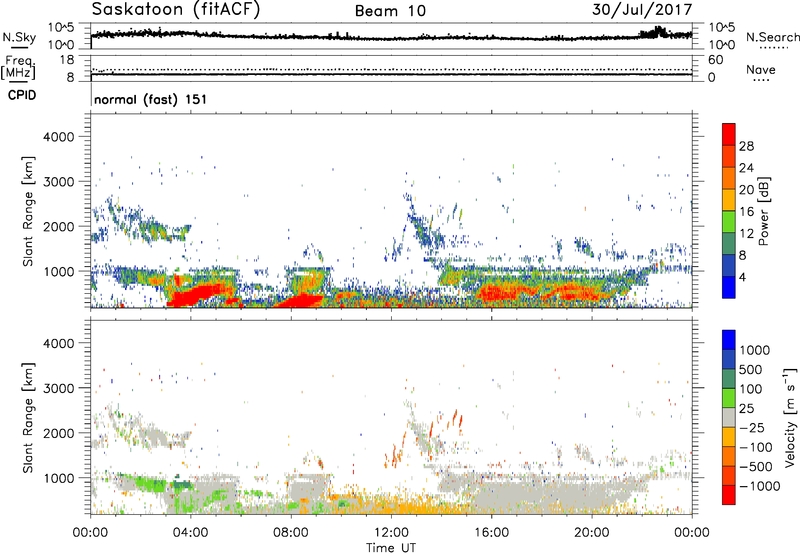This screenshot has width=800, height=554.
Task: Click the normal (fast) 151 text
Action: point(151,99)
